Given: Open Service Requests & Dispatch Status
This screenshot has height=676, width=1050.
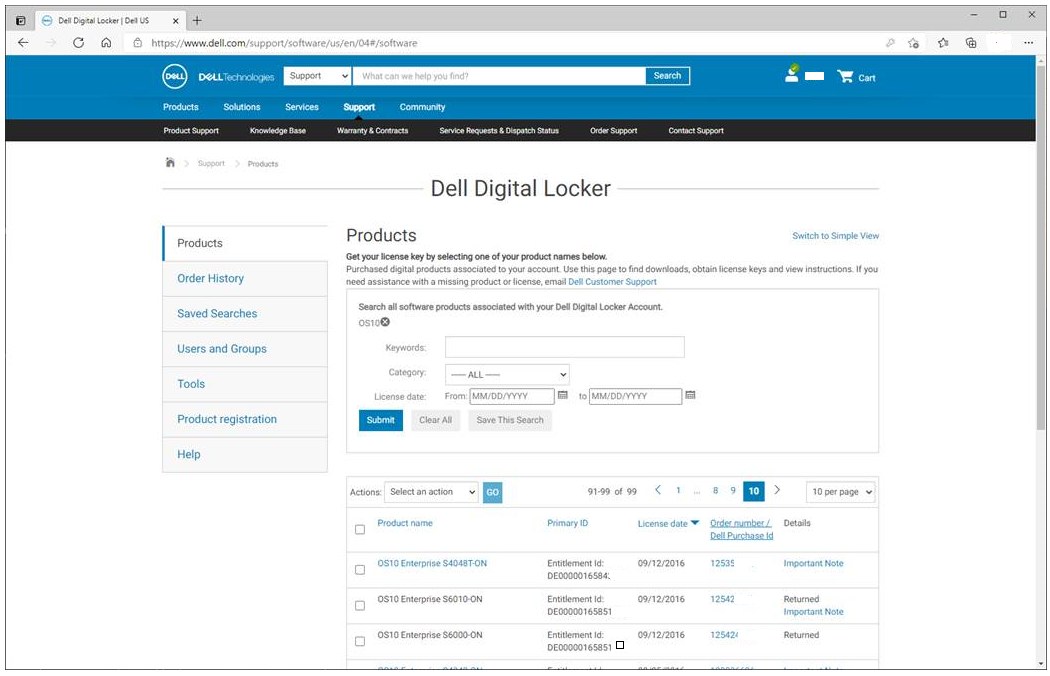Looking at the screenshot, I should (x=499, y=131).
